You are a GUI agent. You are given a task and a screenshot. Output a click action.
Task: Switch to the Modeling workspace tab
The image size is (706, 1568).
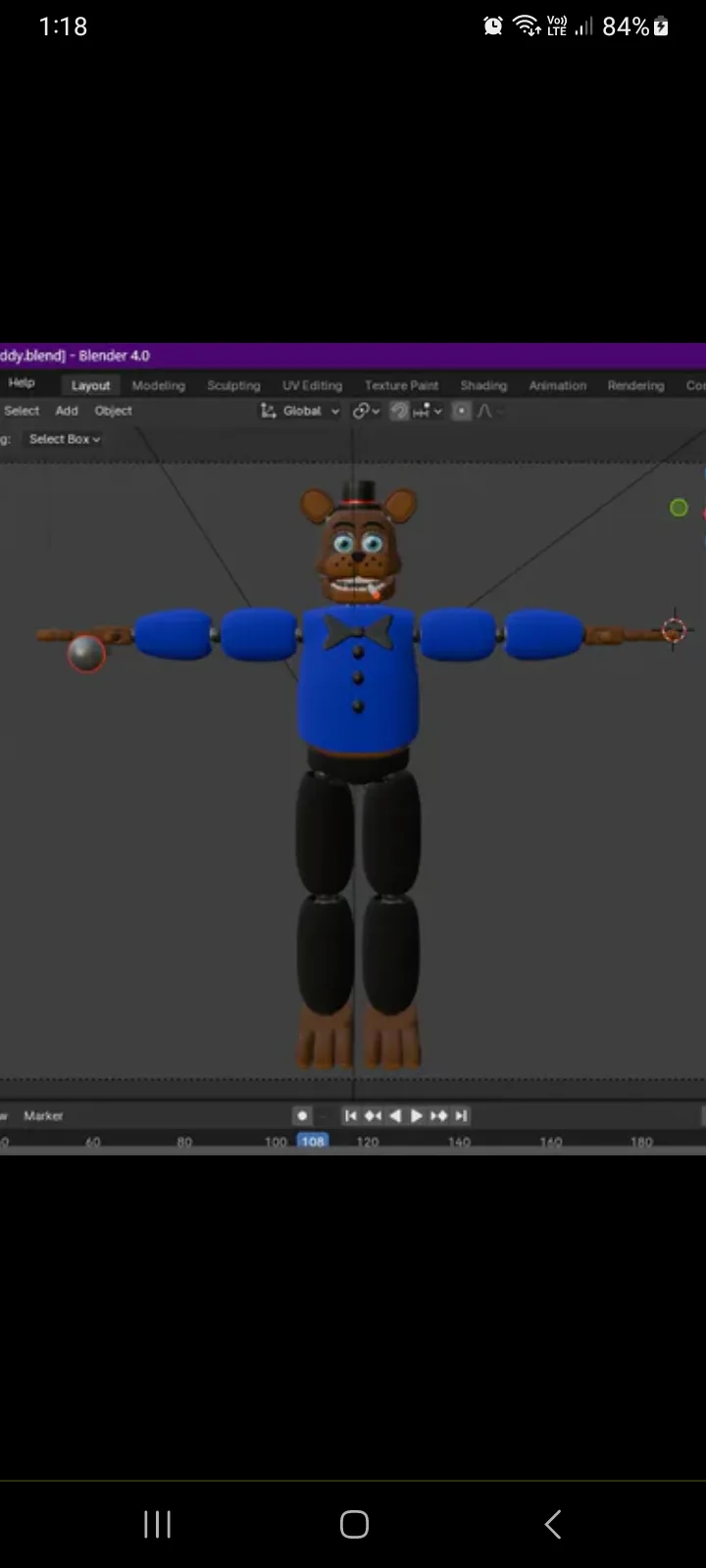tap(159, 385)
